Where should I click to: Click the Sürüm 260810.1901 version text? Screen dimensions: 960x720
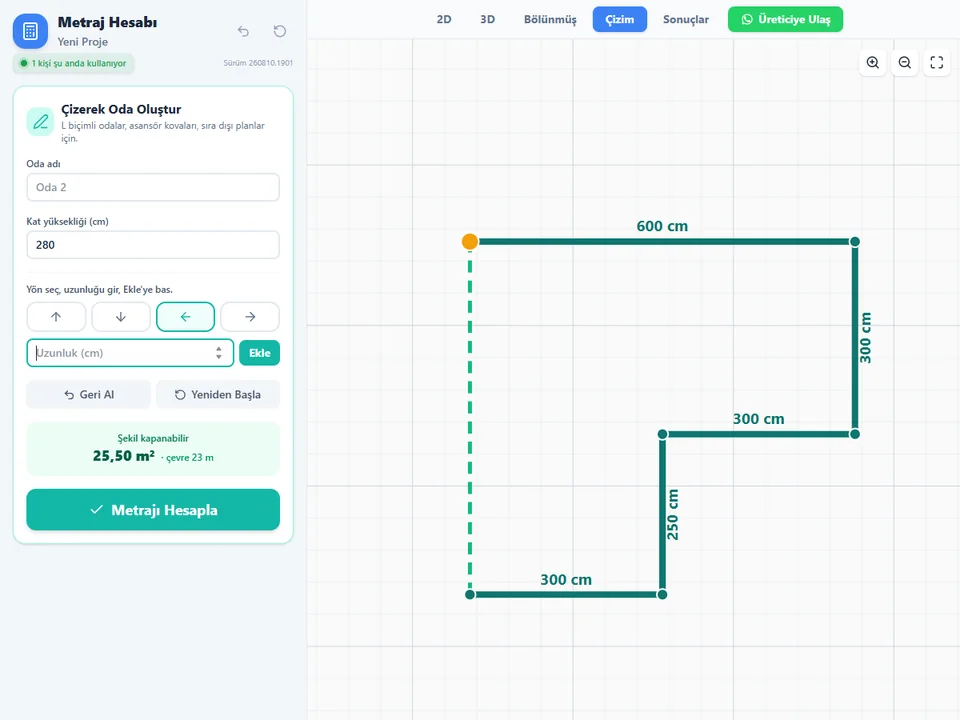[258, 63]
